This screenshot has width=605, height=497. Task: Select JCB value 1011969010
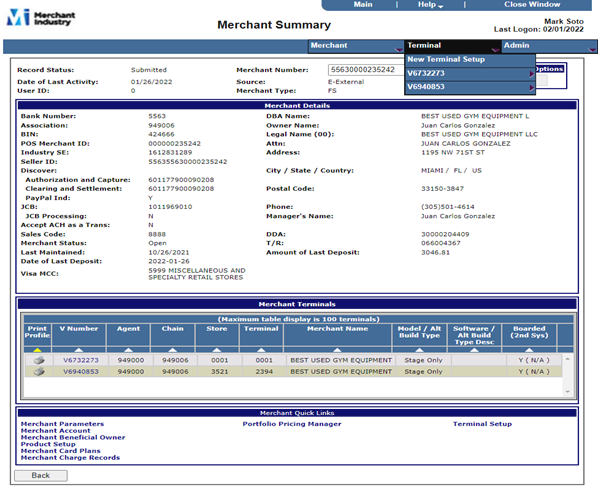(x=170, y=207)
